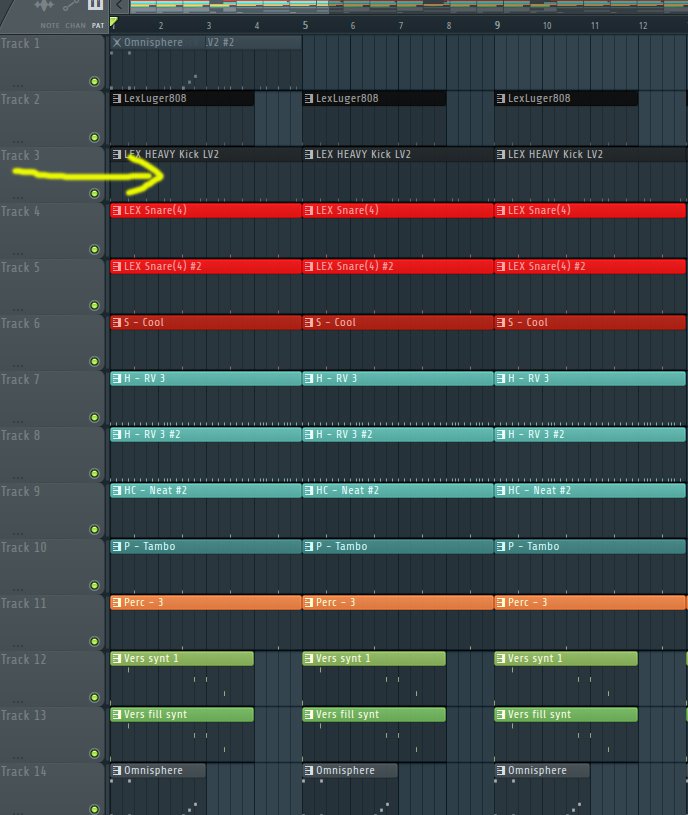This screenshot has height=815, width=688.
Task: Select the automation clip type icon
Action: coord(70,5)
